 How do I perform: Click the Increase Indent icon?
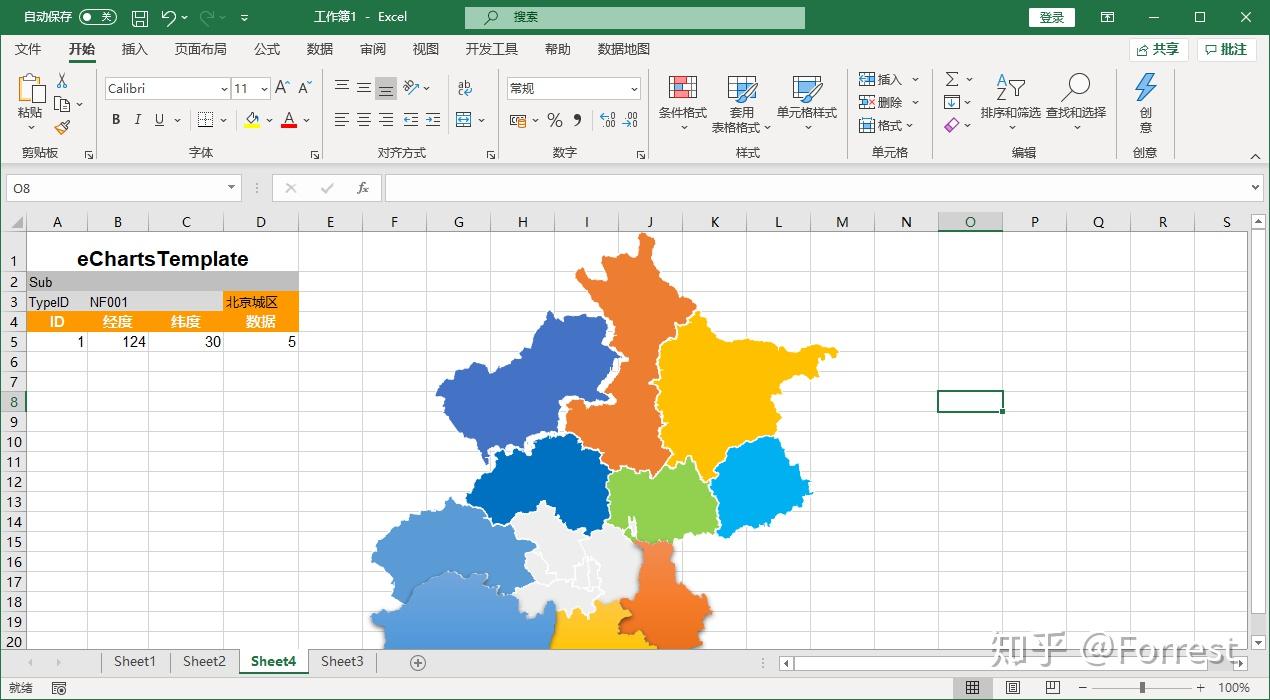pos(433,120)
